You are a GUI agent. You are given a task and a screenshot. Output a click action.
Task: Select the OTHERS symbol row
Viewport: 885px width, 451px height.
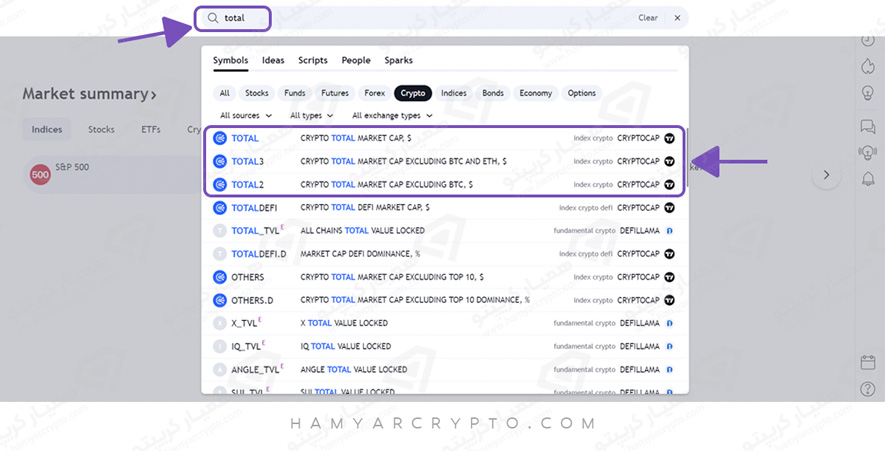click(x=444, y=277)
